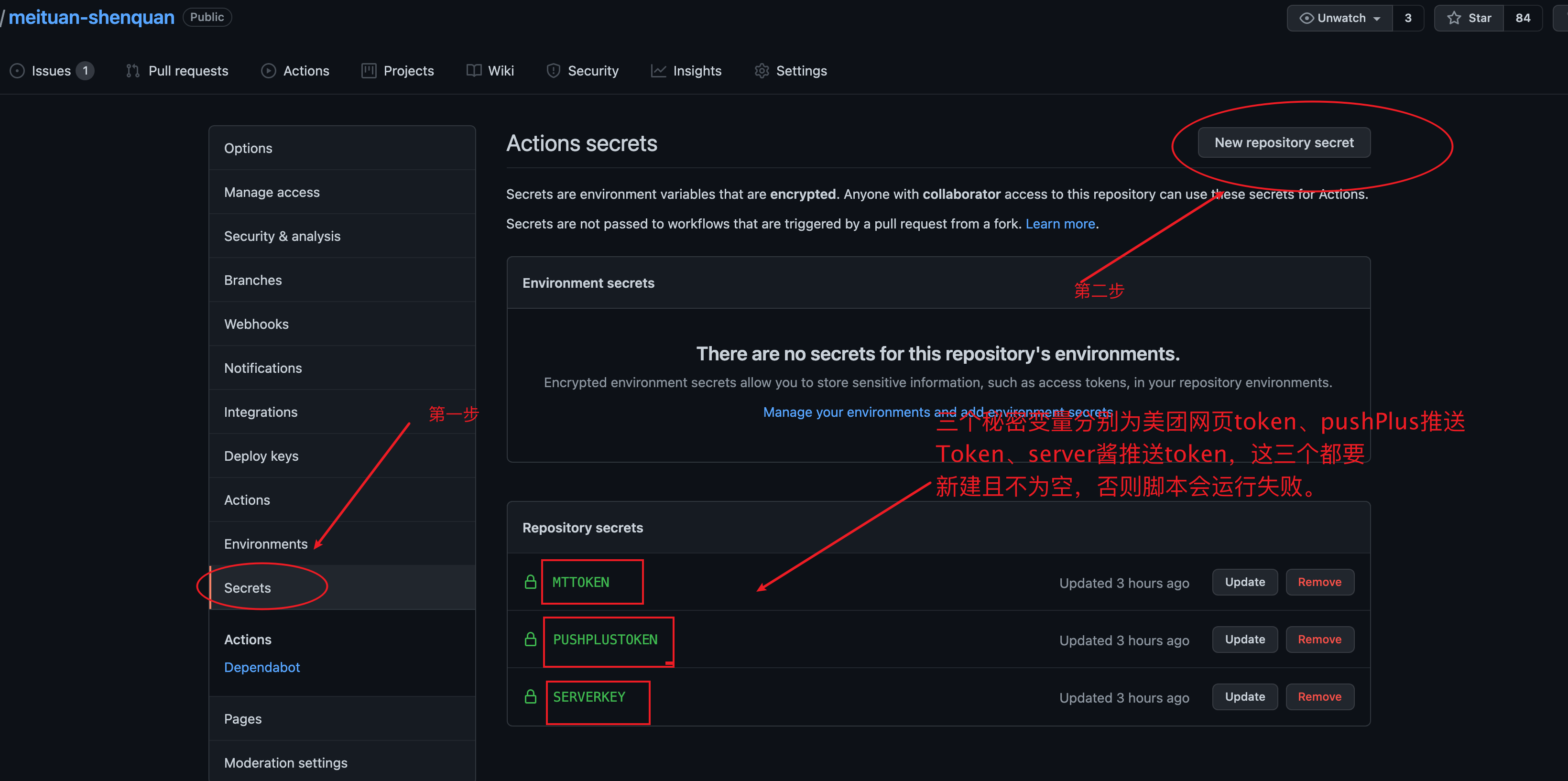
Task: Click the Pull requests branch icon
Action: point(133,71)
